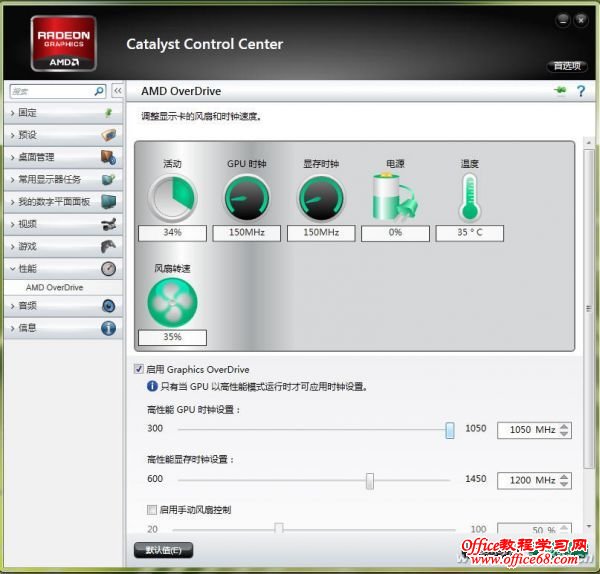600x574 pixels.
Task: Click the 电源 battery icon
Action: [395, 197]
